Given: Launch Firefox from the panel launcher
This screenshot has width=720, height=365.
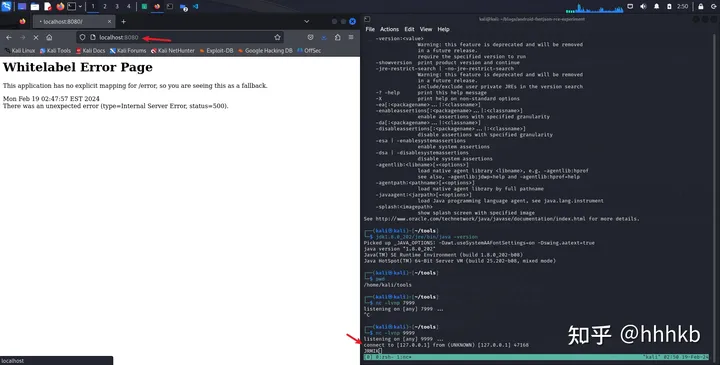Looking at the screenshot, I should tap(60, 6).
